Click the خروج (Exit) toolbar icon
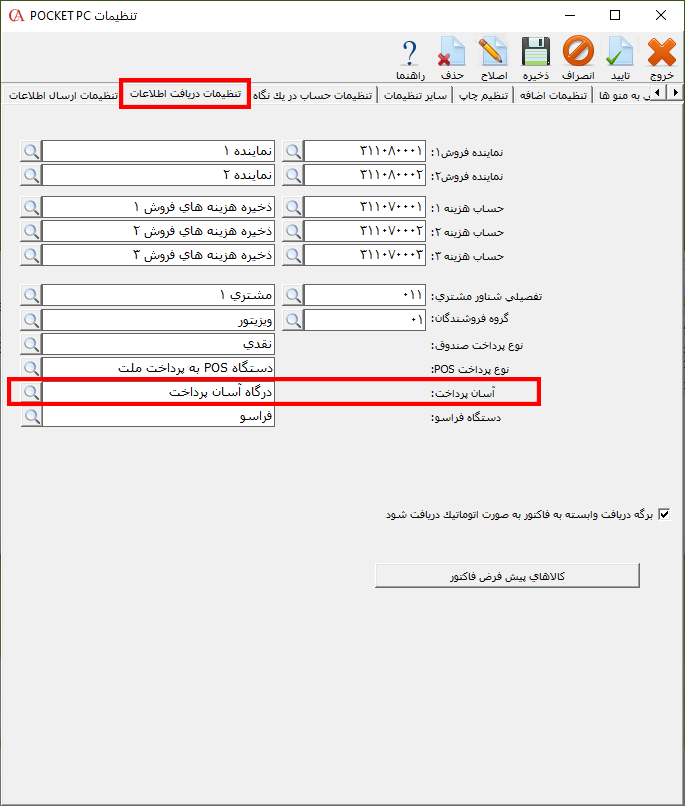Viewport: 685px width, 806px height. 661,56
